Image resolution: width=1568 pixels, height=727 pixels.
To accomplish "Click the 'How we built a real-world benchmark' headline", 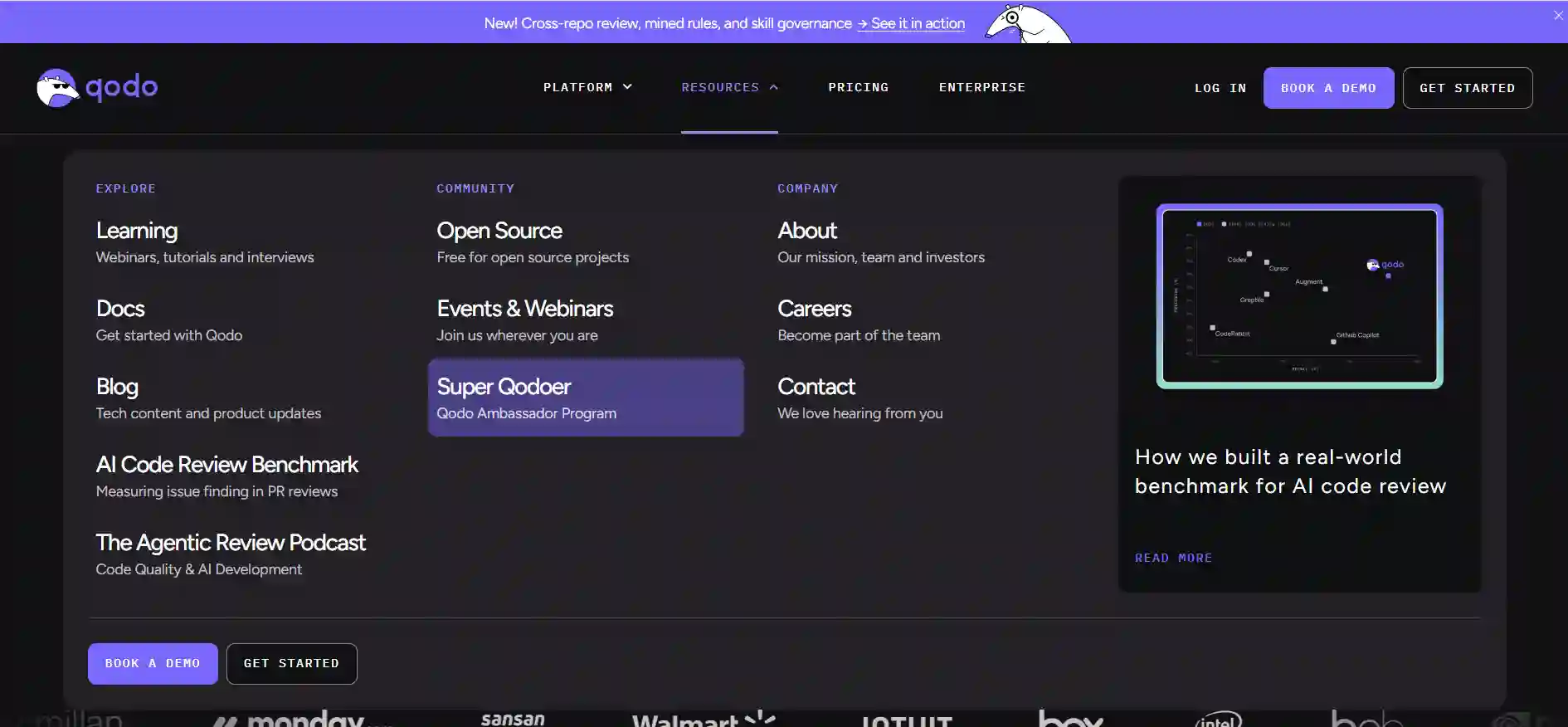I will [1290, 471].
